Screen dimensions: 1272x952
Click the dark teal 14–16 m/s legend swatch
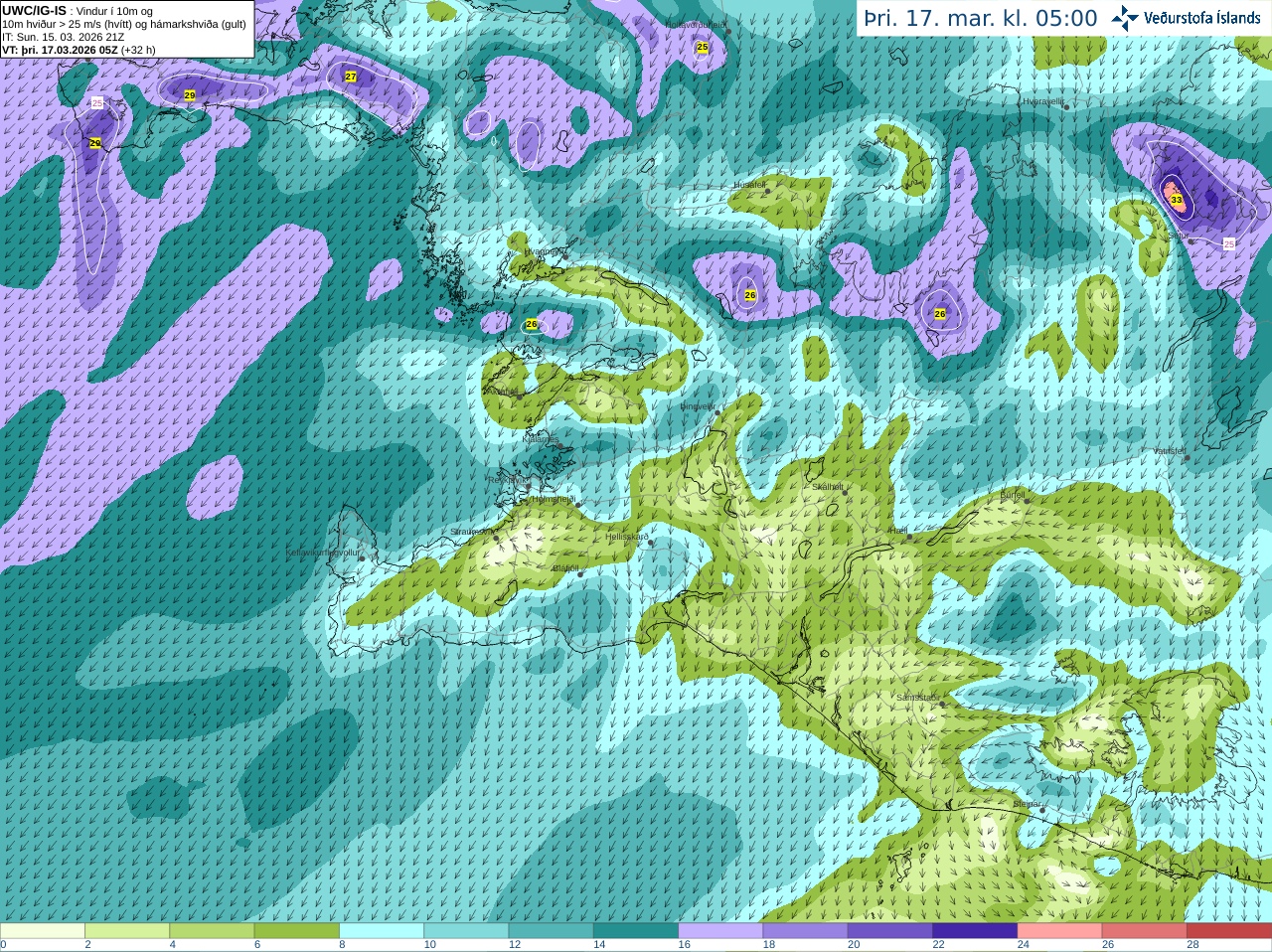pos(636,931)
